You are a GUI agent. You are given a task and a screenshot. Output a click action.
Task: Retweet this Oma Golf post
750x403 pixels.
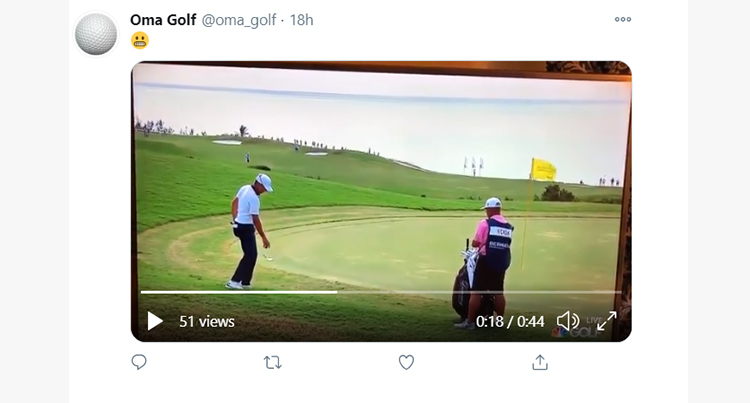(273, 362)
